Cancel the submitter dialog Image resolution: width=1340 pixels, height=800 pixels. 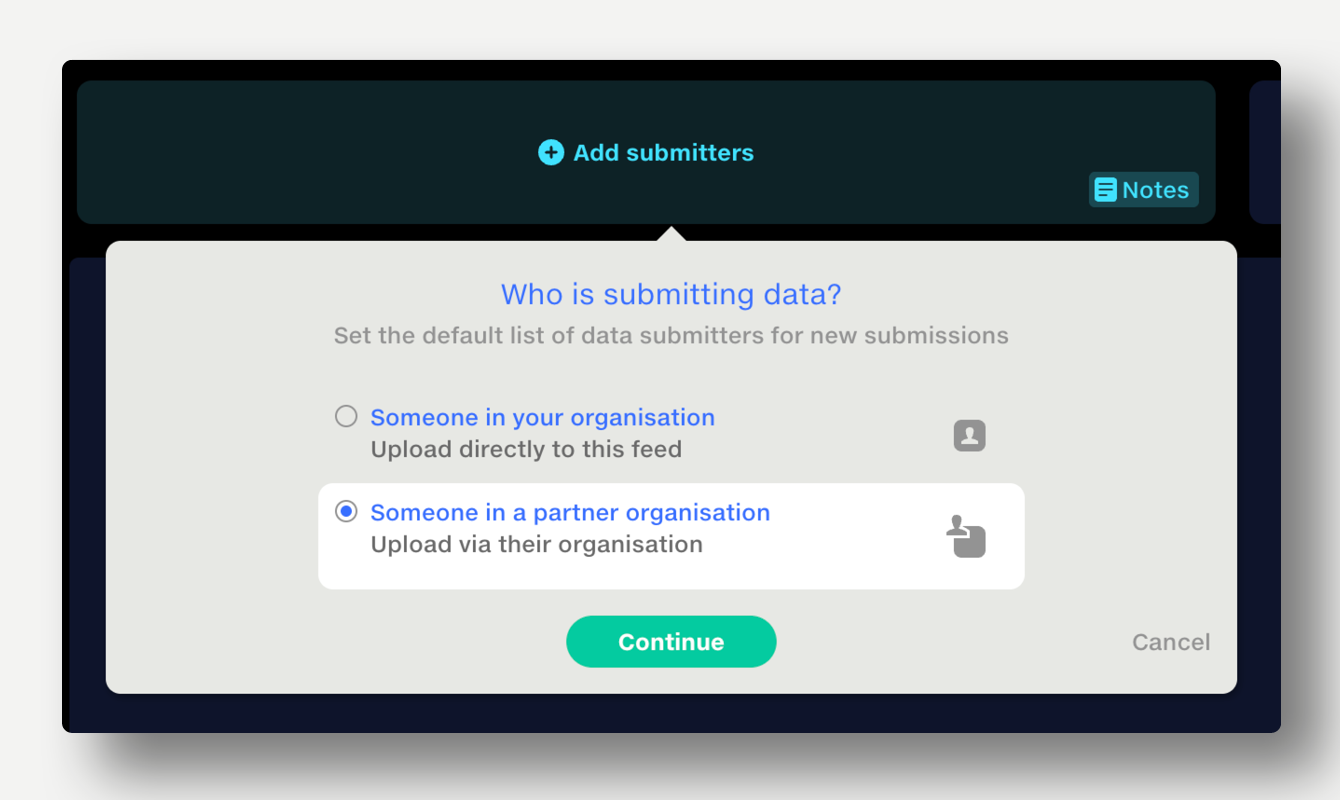[1170, 642]
